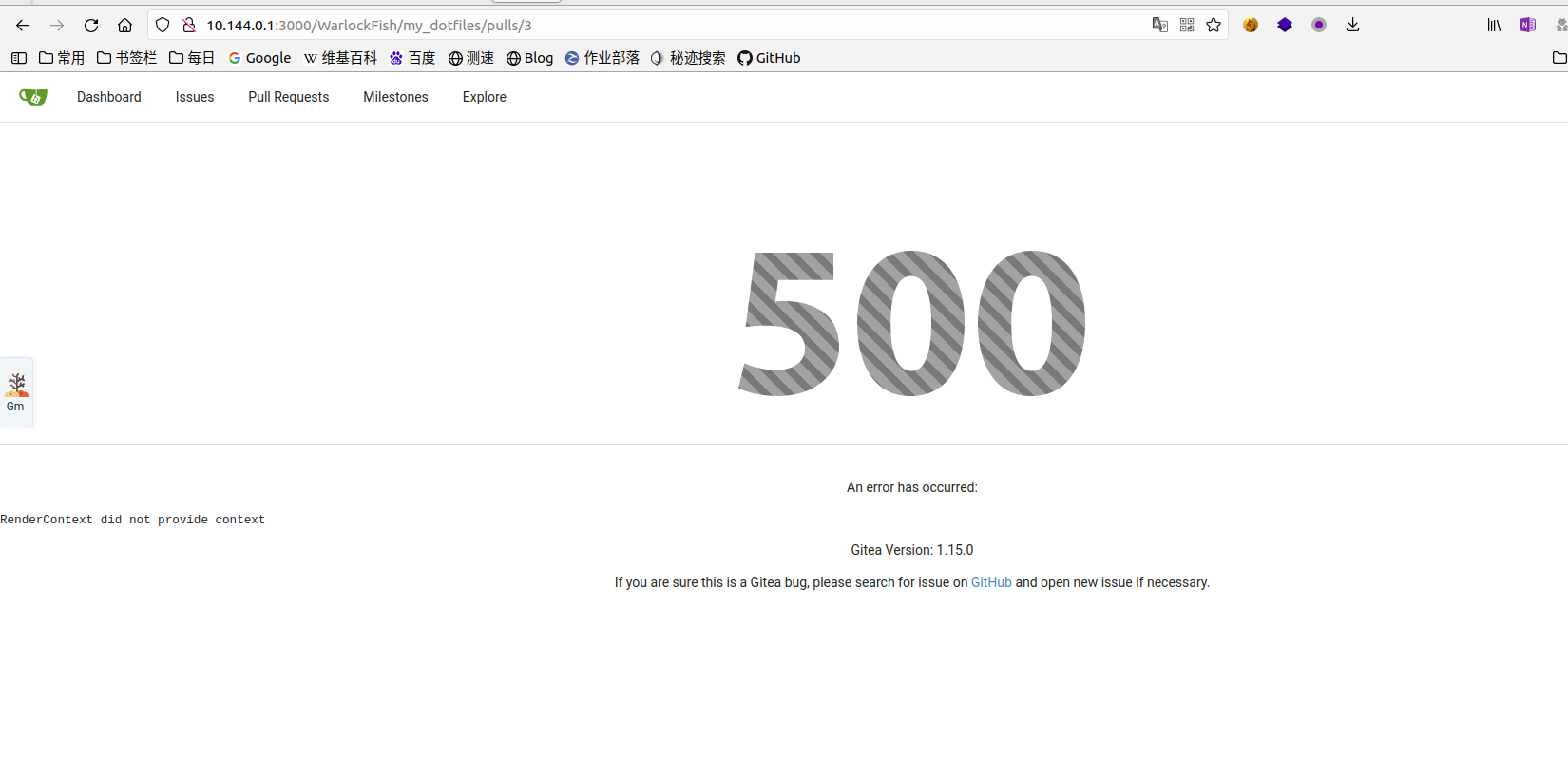The height and width of the screenshot is (759, 1568).
Task: Open the 作业部落 bookmark
Action: click(602, 58)
